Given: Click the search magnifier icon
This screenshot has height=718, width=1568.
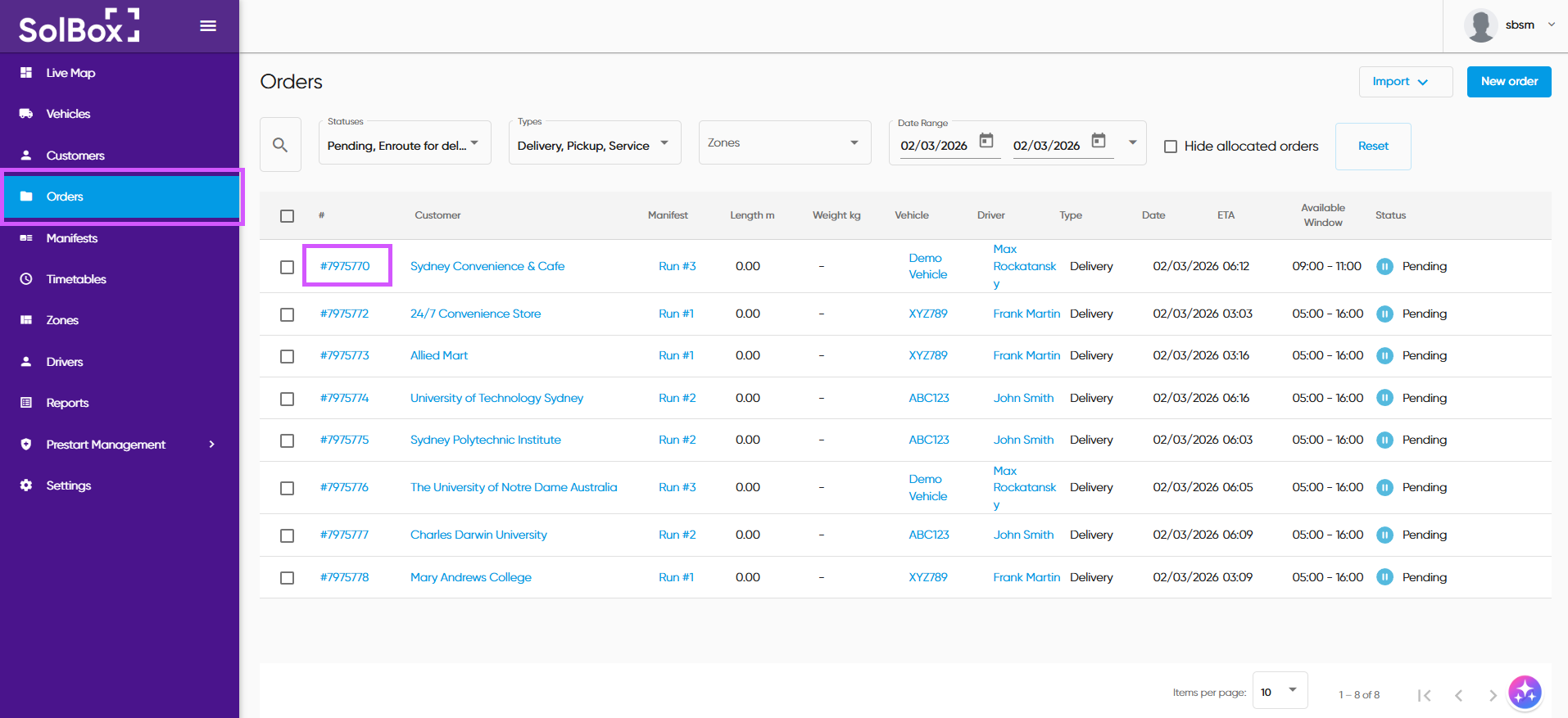Looking at the screenshot, I should click(x=280, y=145).
